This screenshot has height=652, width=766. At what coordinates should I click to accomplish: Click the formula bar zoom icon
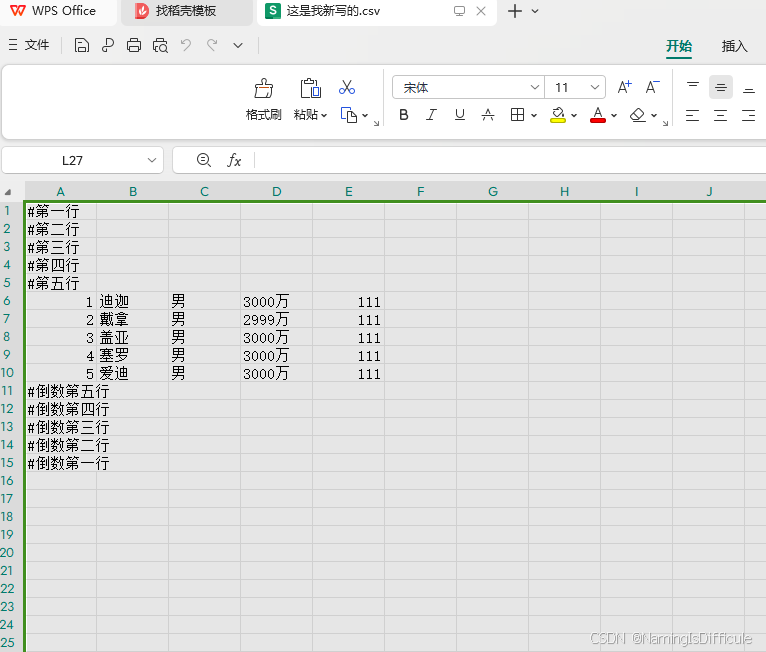coord(204,160)
